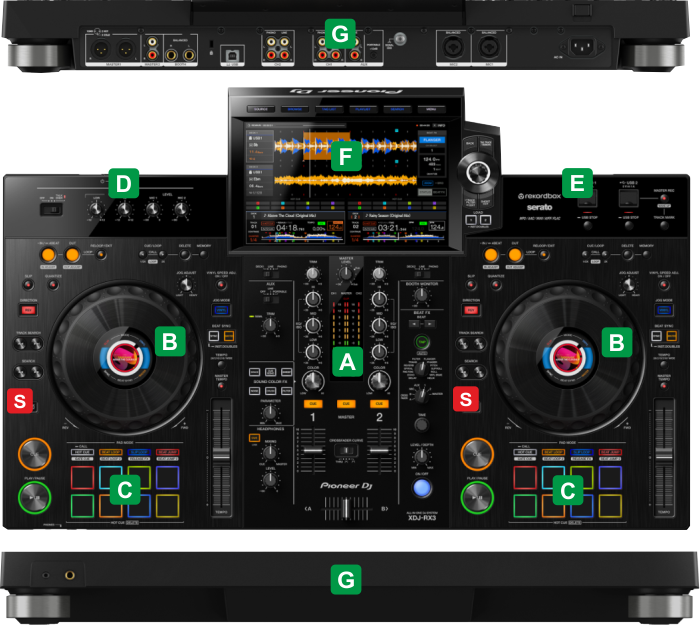Click the SPACE sound color FX button

pyautogui.click(x=254, y=372)
